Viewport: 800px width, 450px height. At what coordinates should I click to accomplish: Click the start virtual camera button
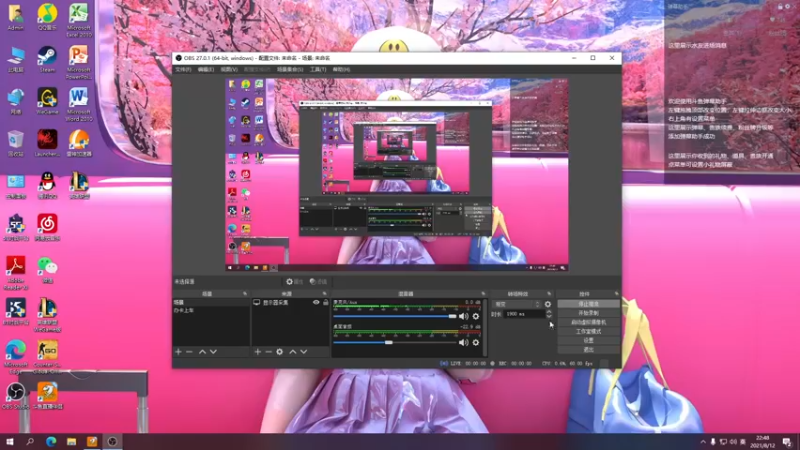[588, 322]
